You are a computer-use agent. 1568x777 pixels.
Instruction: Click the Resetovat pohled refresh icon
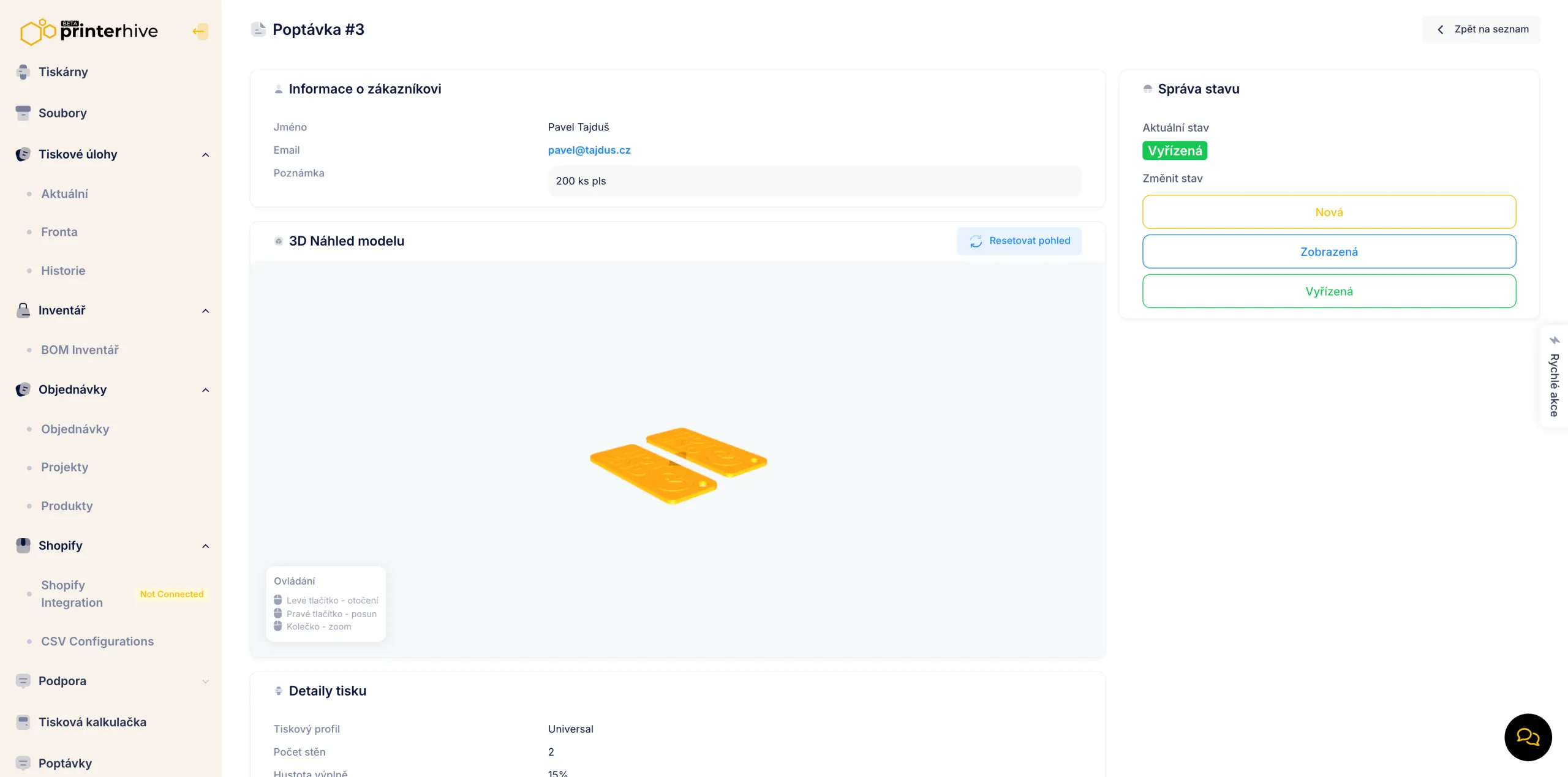[x=977, y=241]
